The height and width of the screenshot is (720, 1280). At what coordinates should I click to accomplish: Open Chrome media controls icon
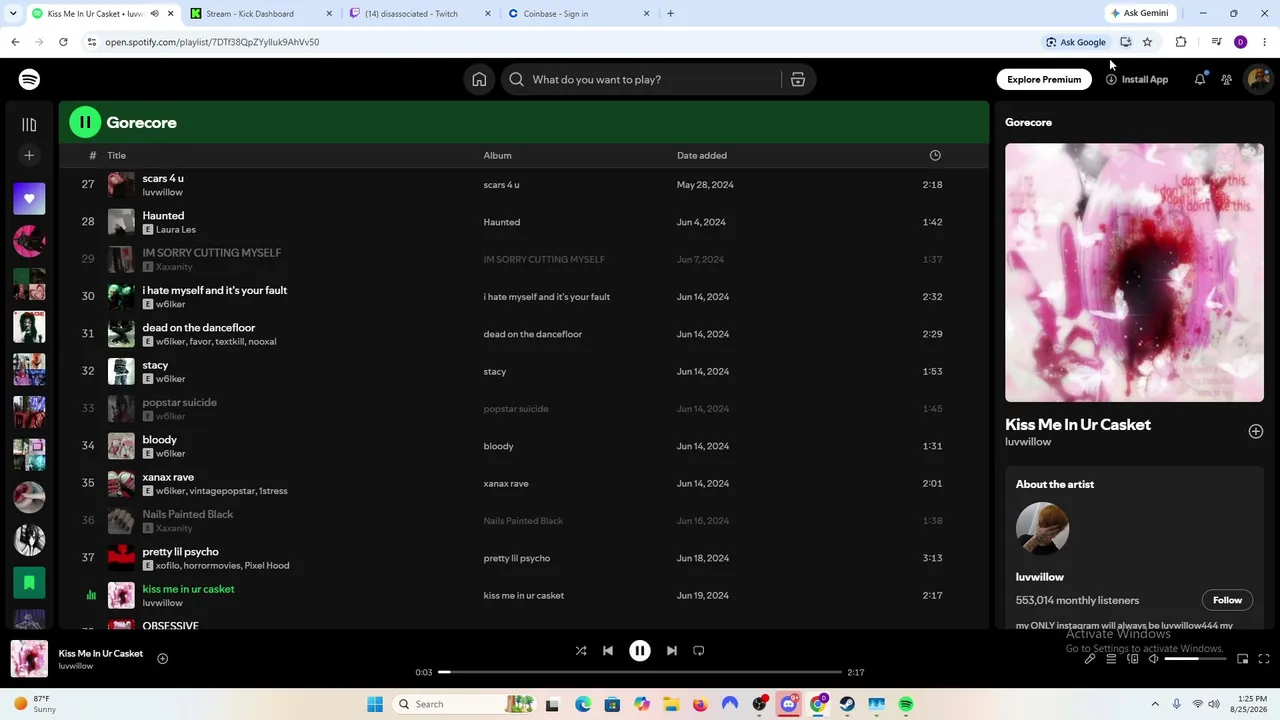tap(1216, 42)
